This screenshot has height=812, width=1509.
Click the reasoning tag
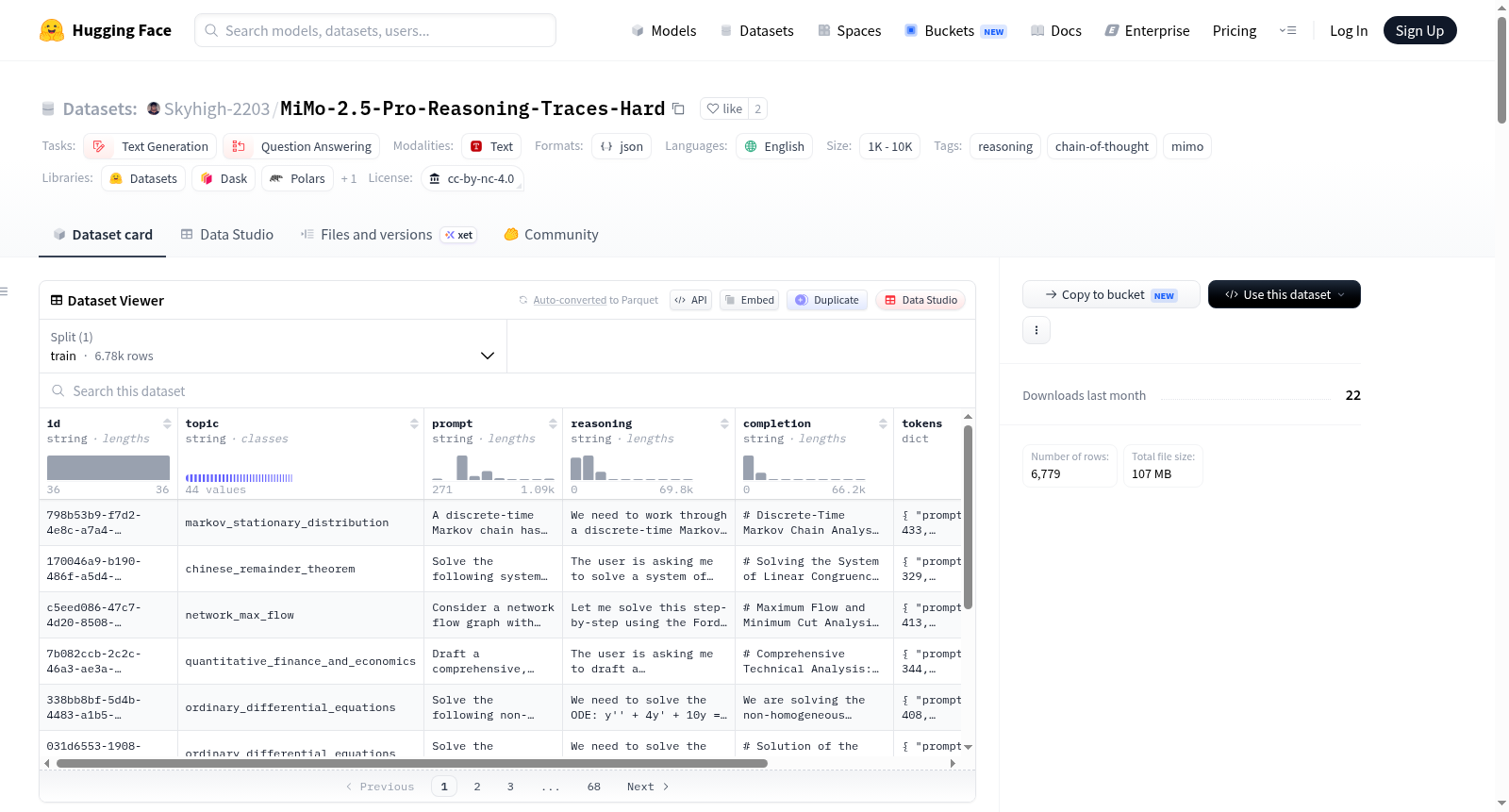[x=1005, y=146]
